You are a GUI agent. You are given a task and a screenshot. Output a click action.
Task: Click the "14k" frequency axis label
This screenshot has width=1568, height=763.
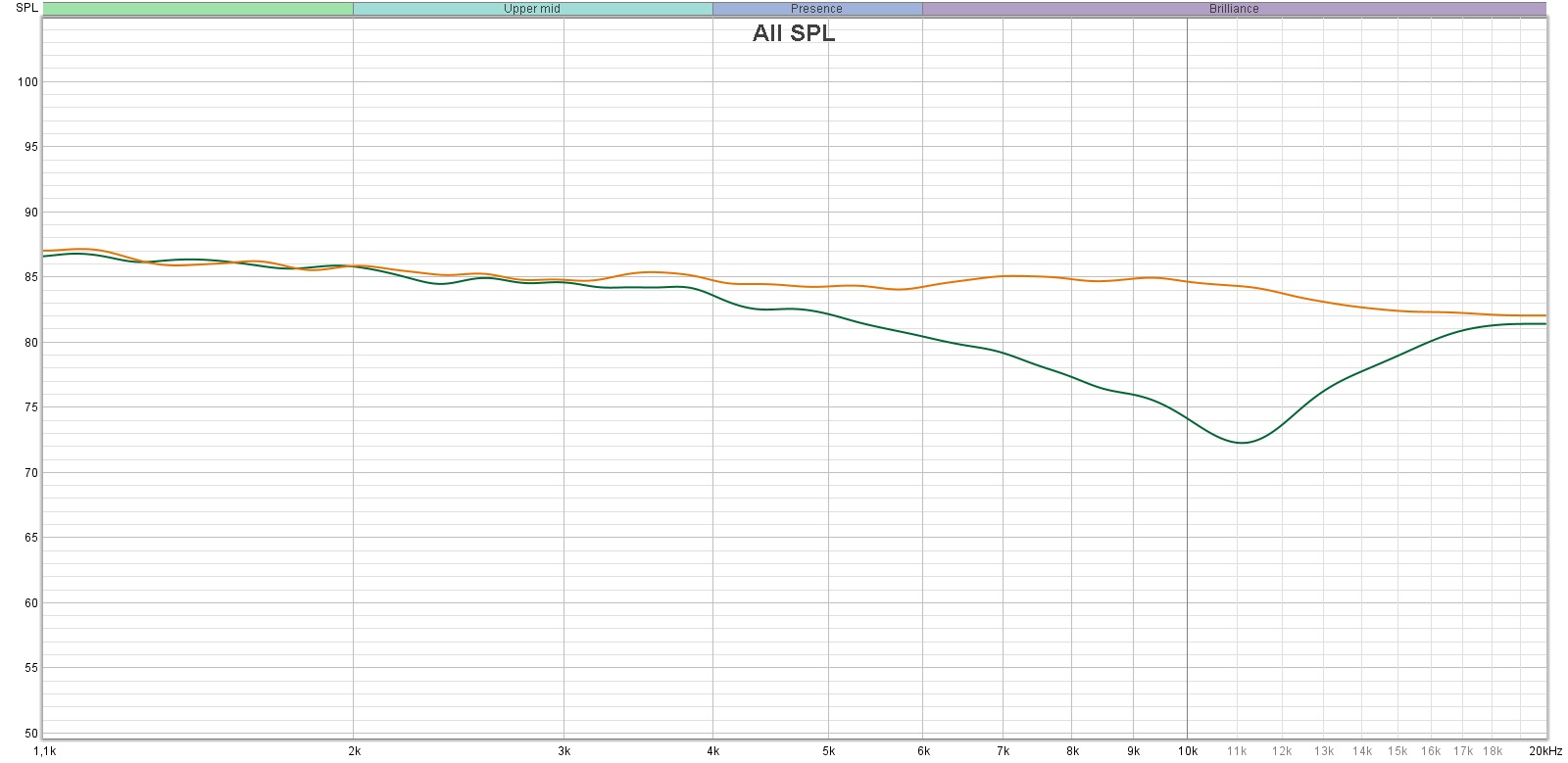(1362, 751)
